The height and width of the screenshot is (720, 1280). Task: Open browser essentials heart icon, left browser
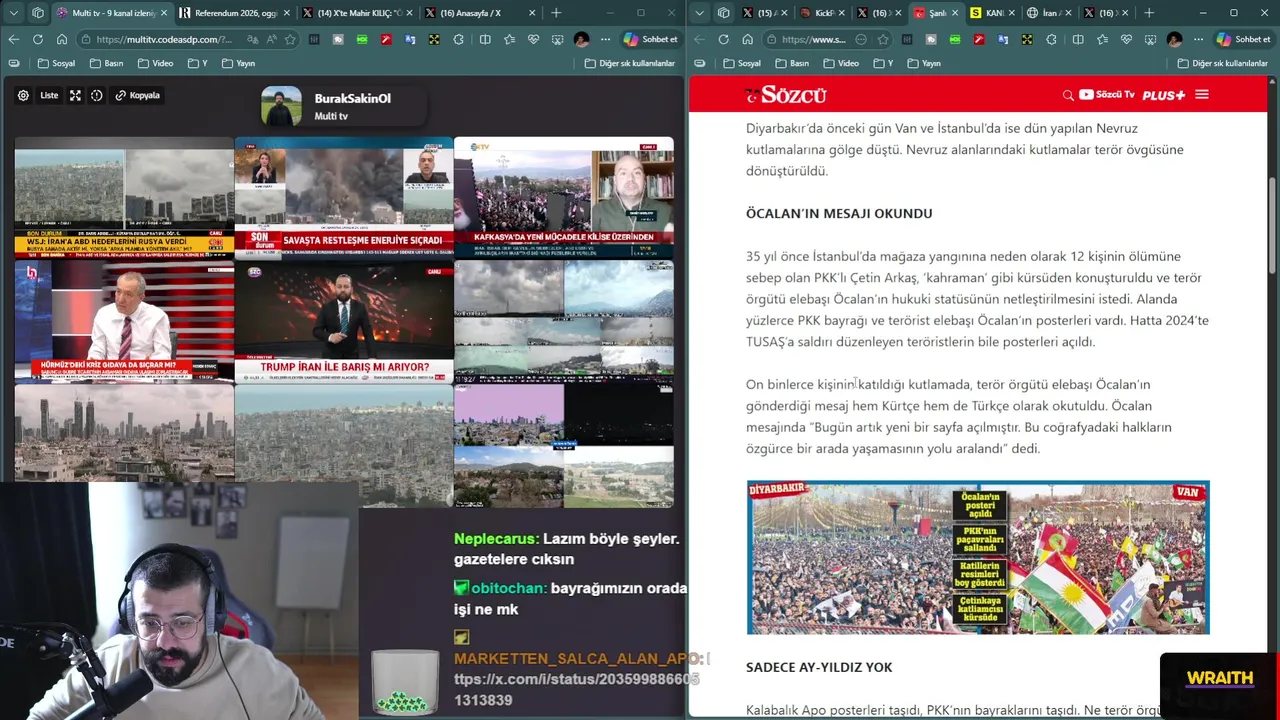534,39
